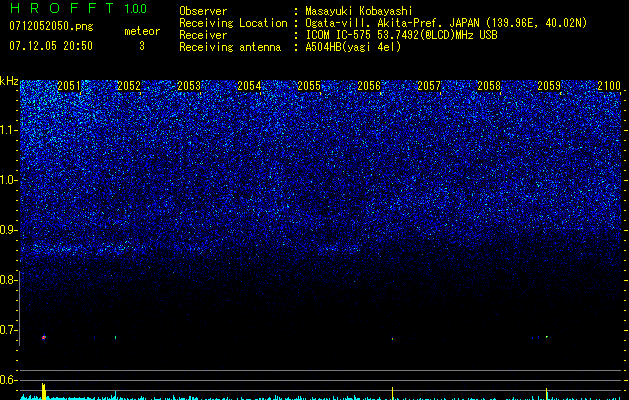Click the 'Receiver' field label

pos(203,35)
